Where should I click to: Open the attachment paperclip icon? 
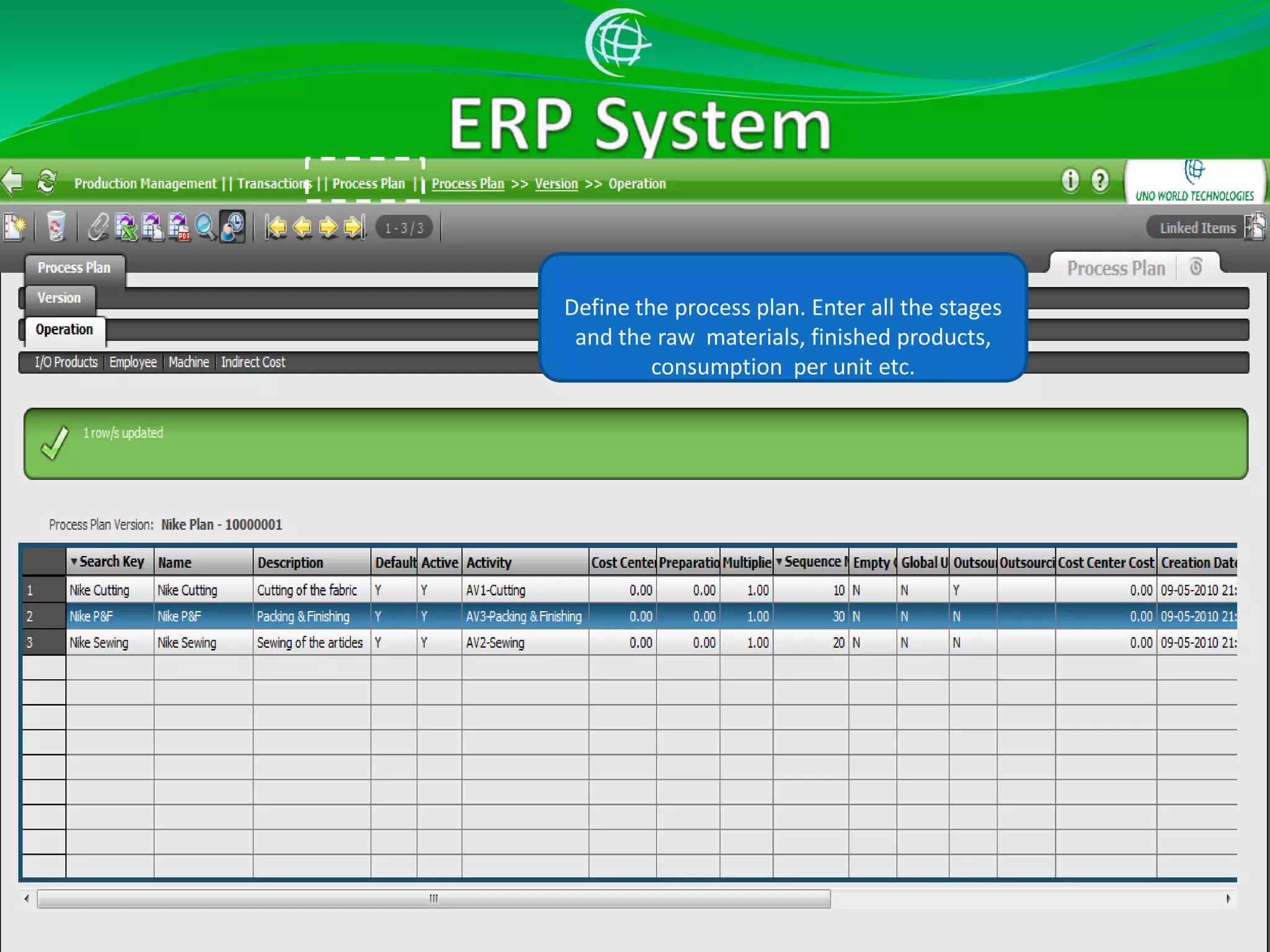tap(98, 227)
